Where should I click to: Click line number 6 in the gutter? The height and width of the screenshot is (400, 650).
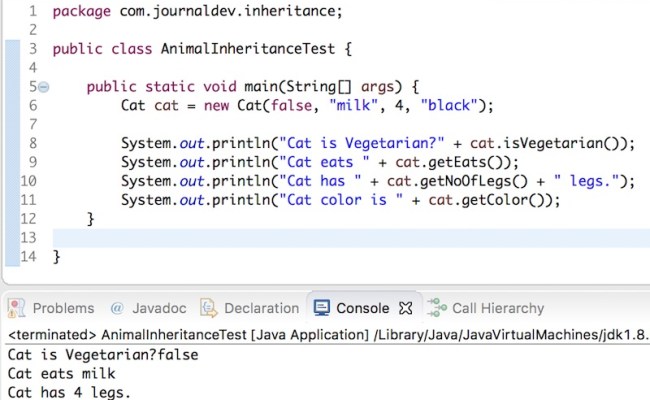tap(33, 106)
